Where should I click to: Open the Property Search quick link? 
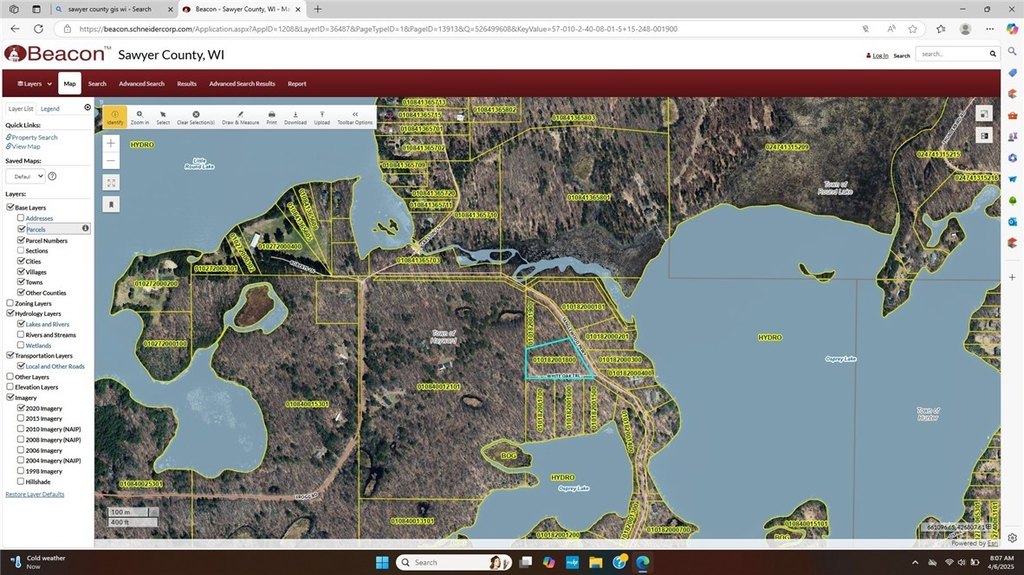pos(34,137)
